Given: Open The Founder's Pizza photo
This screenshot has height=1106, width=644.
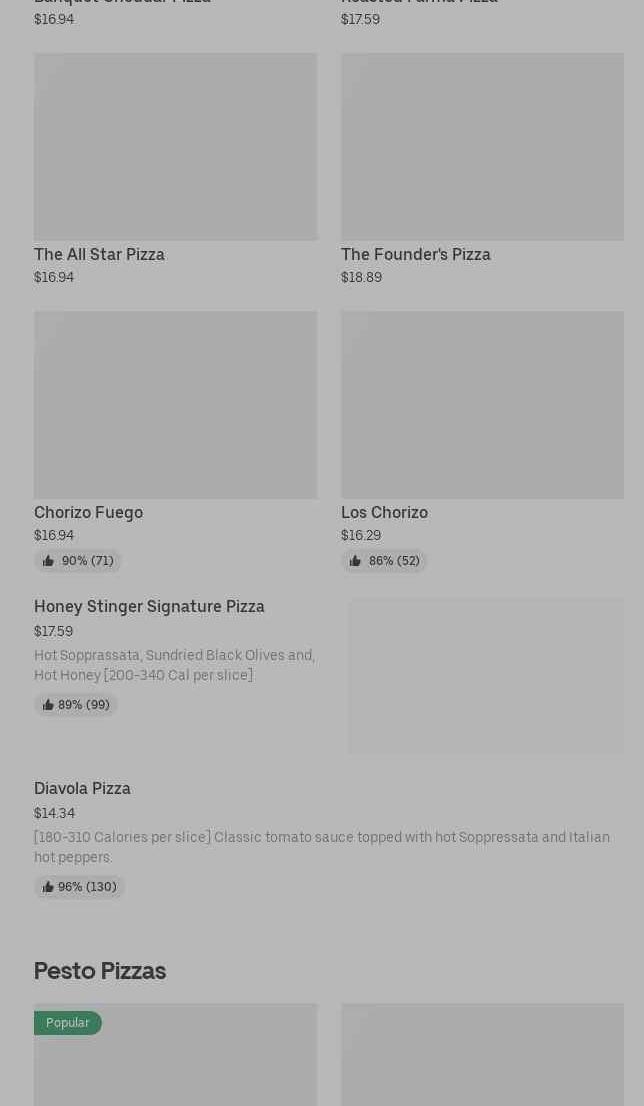Looking at the screenshot, I should (x=482, y=147).
